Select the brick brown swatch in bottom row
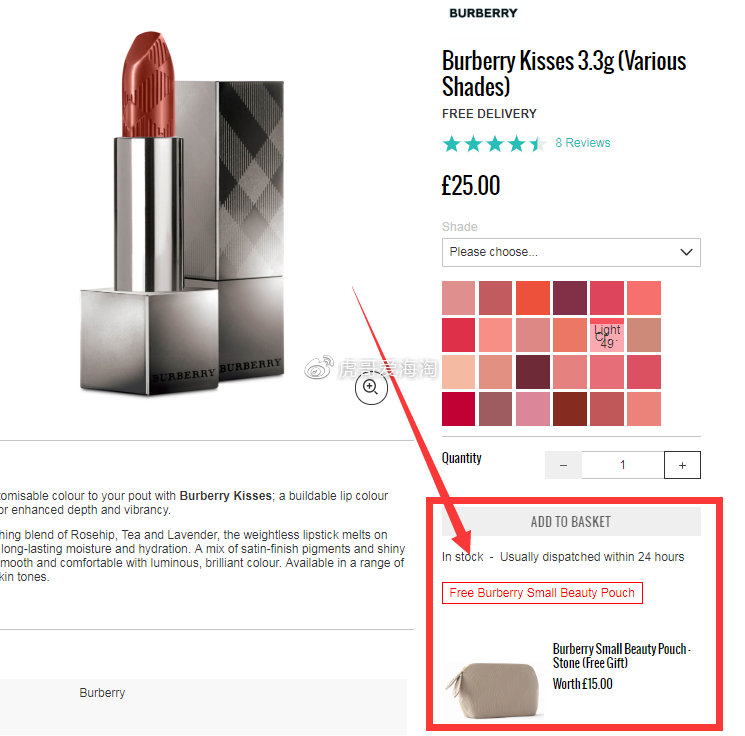745x736 pixels. (570, 409)
